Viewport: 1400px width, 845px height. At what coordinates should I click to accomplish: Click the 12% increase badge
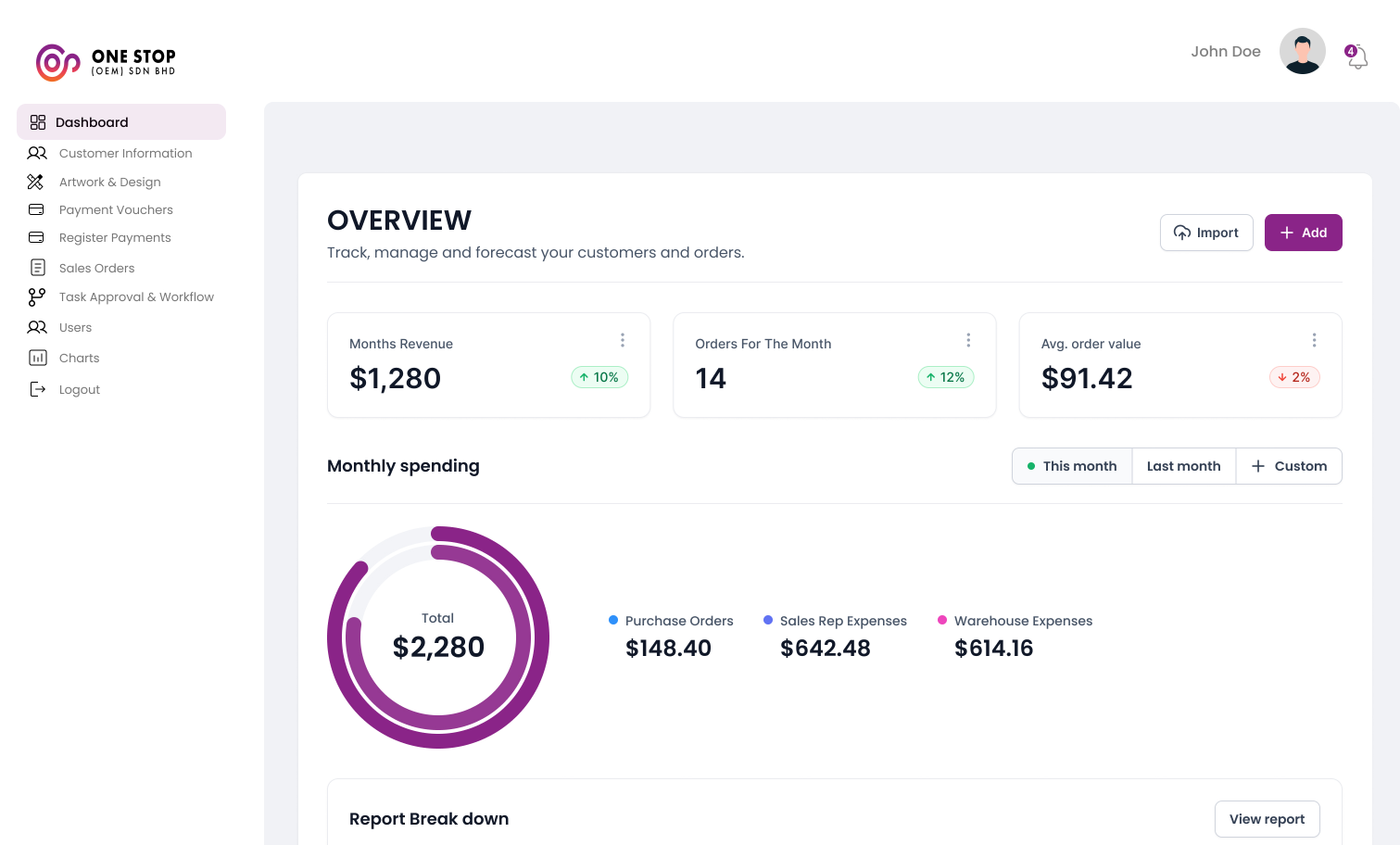pyautogui.click(x=946, y=377)
